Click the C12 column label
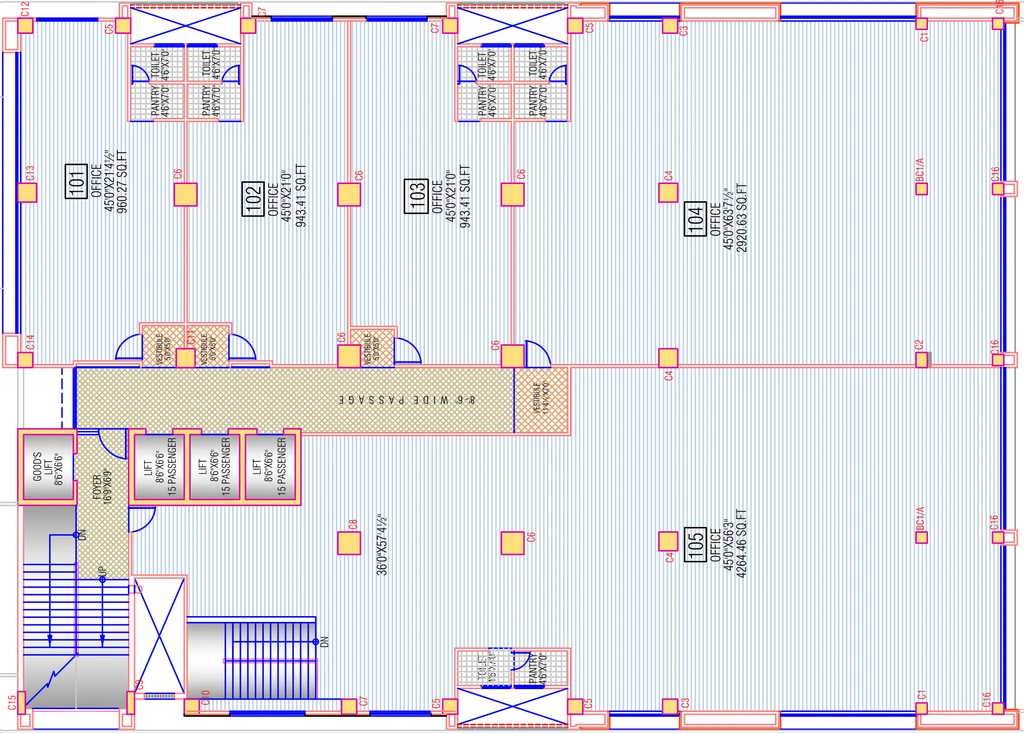Viewport: 1024px width, 733px height. click(x=25, y=9)
